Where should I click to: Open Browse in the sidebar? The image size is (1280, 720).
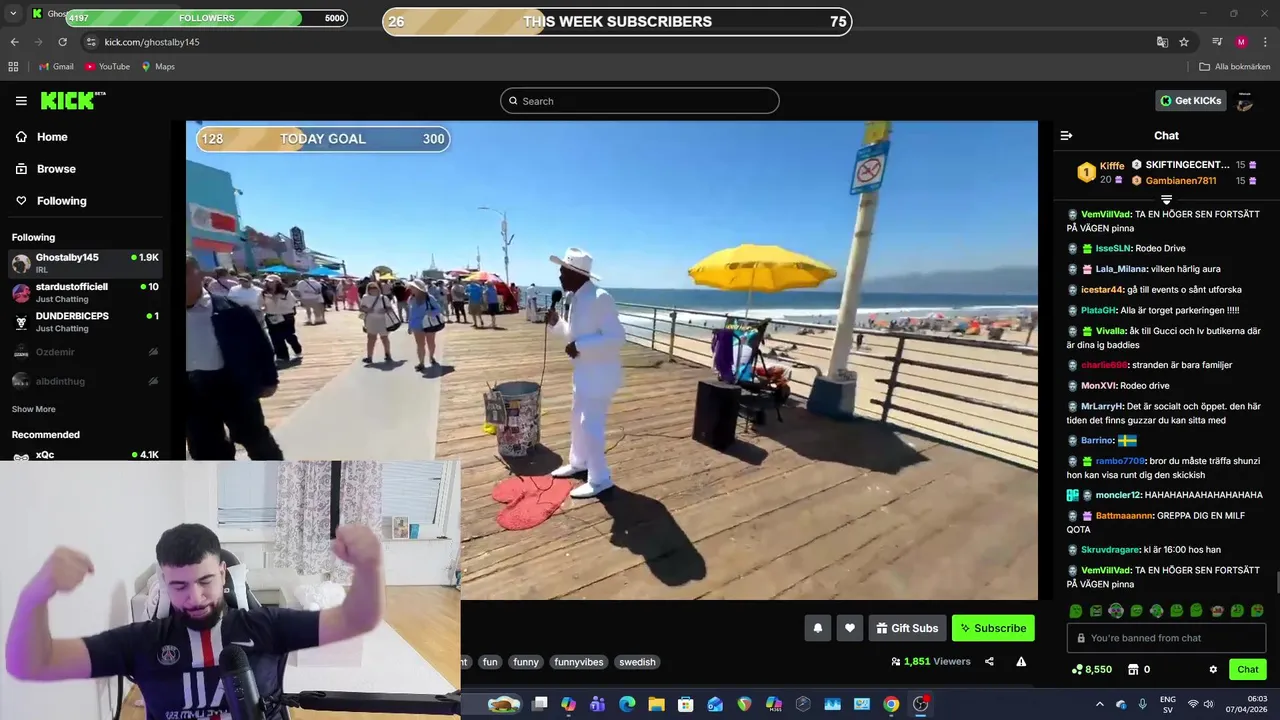pyautogui.click(x=85, y=169)
